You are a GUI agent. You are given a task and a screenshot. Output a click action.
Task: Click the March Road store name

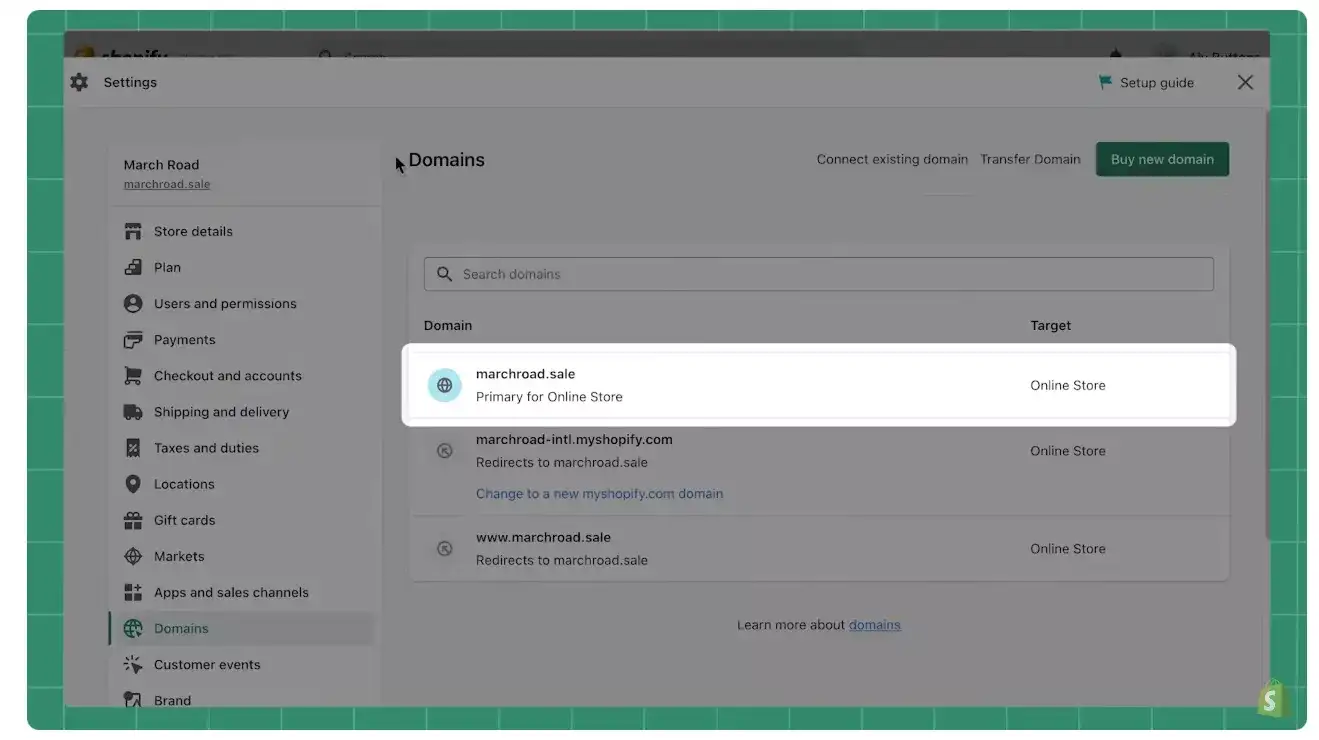tap(161, 165)
